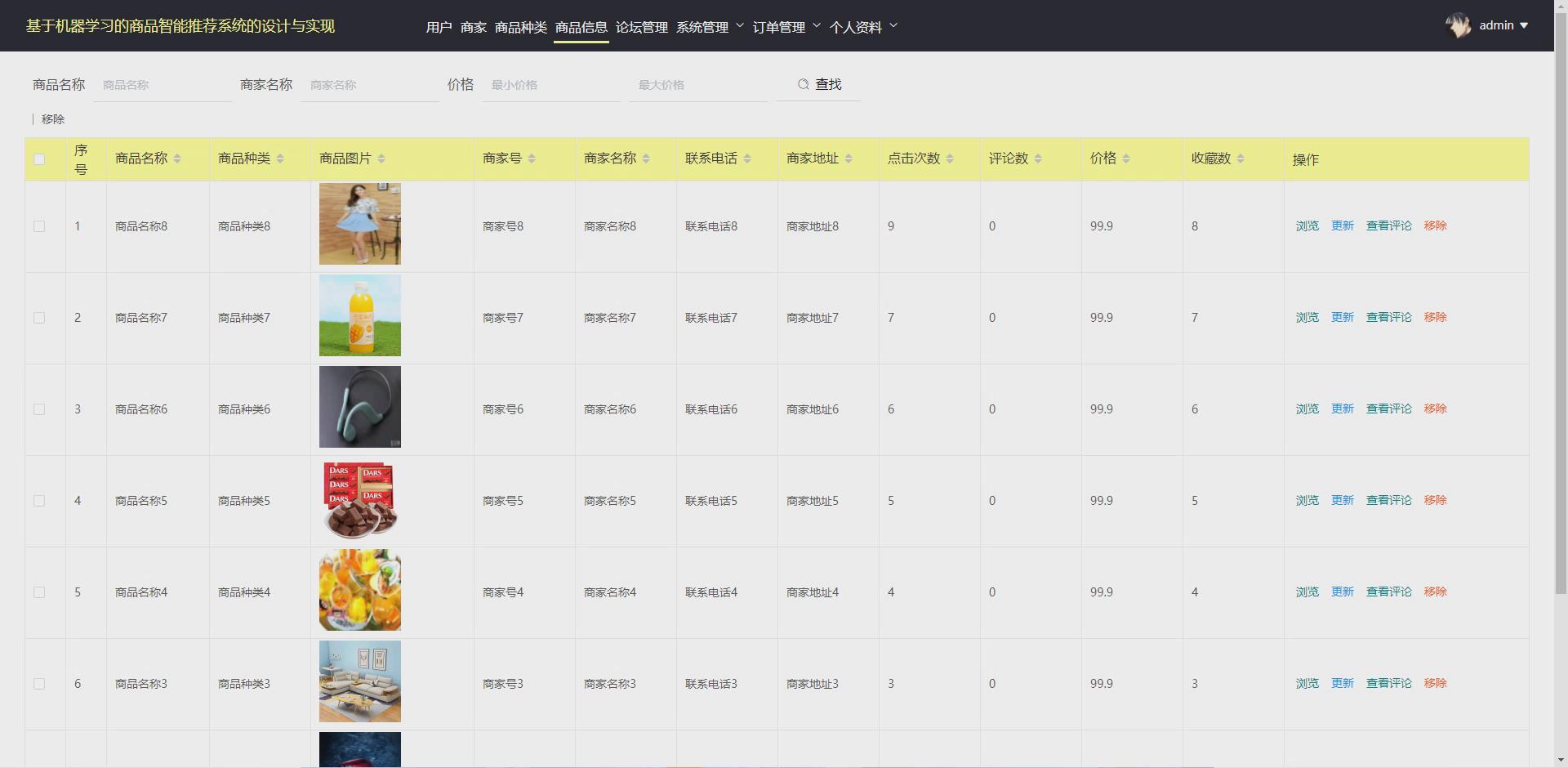Click the orange juice bottle product thumbnail
Viewport: 1568px width, 768px height.
tap(360, 315)
